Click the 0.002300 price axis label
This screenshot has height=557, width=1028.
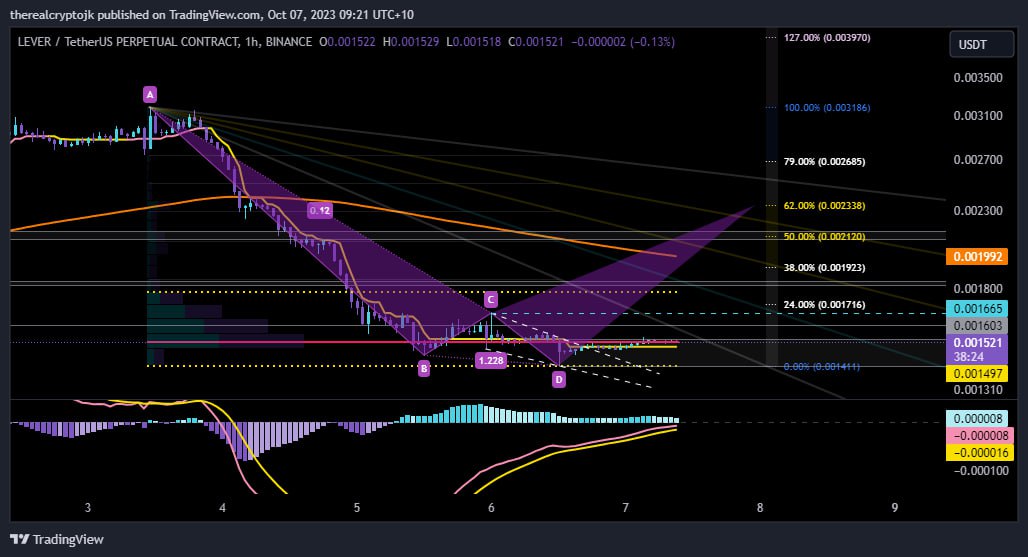978,210
